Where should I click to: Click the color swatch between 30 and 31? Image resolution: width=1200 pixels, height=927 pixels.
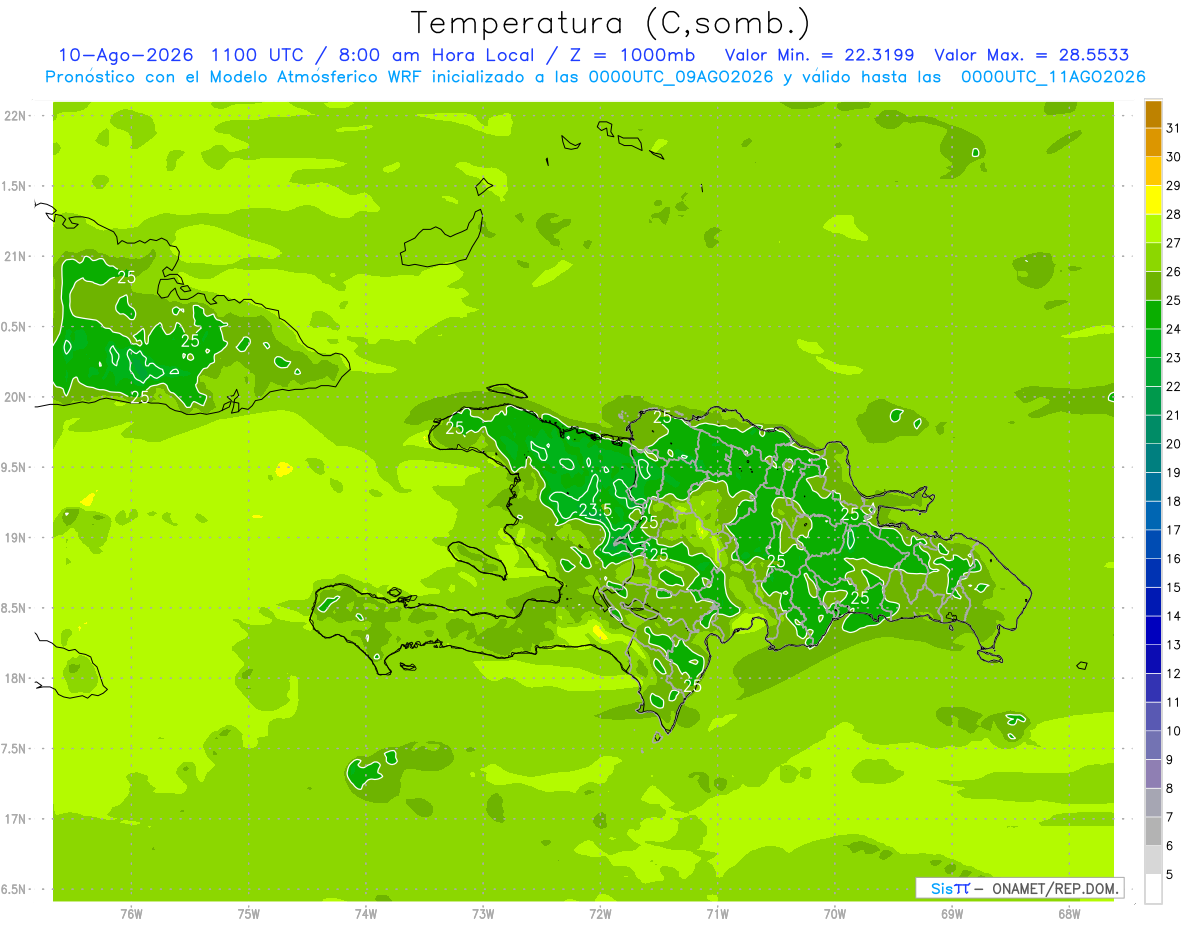pyautogui.click(x=1153, y=143)
